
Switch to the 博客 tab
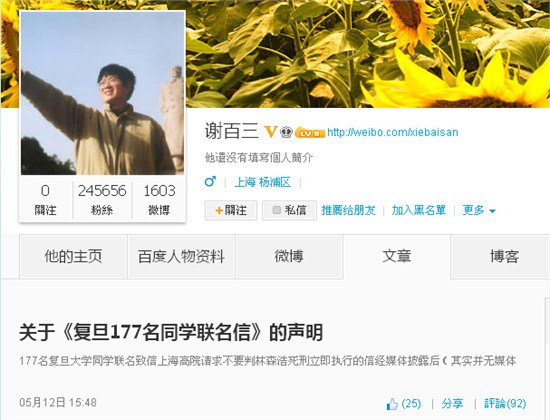tap(504, 256)
